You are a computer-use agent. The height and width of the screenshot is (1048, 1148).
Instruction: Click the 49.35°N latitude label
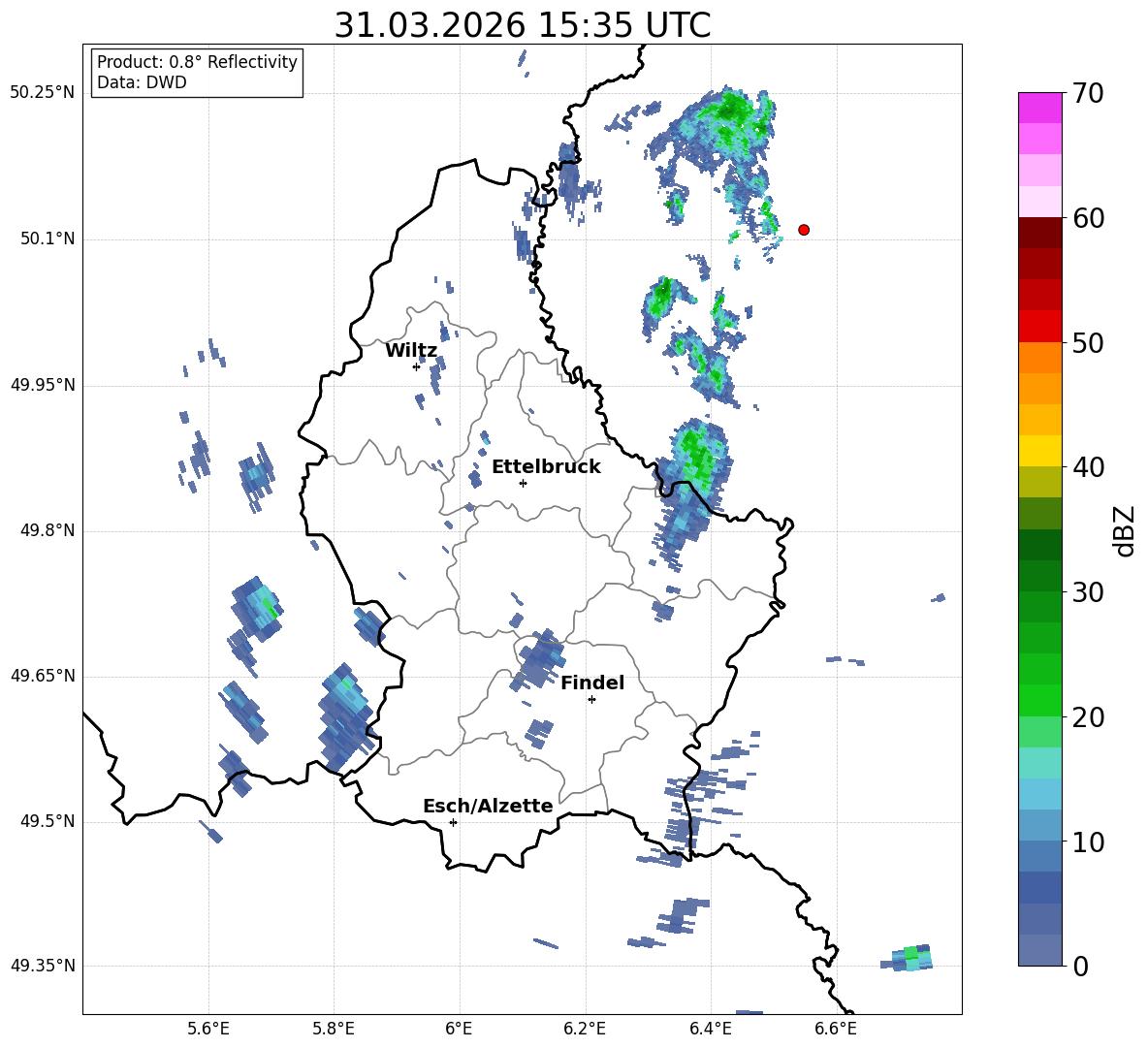click(42, 966)
